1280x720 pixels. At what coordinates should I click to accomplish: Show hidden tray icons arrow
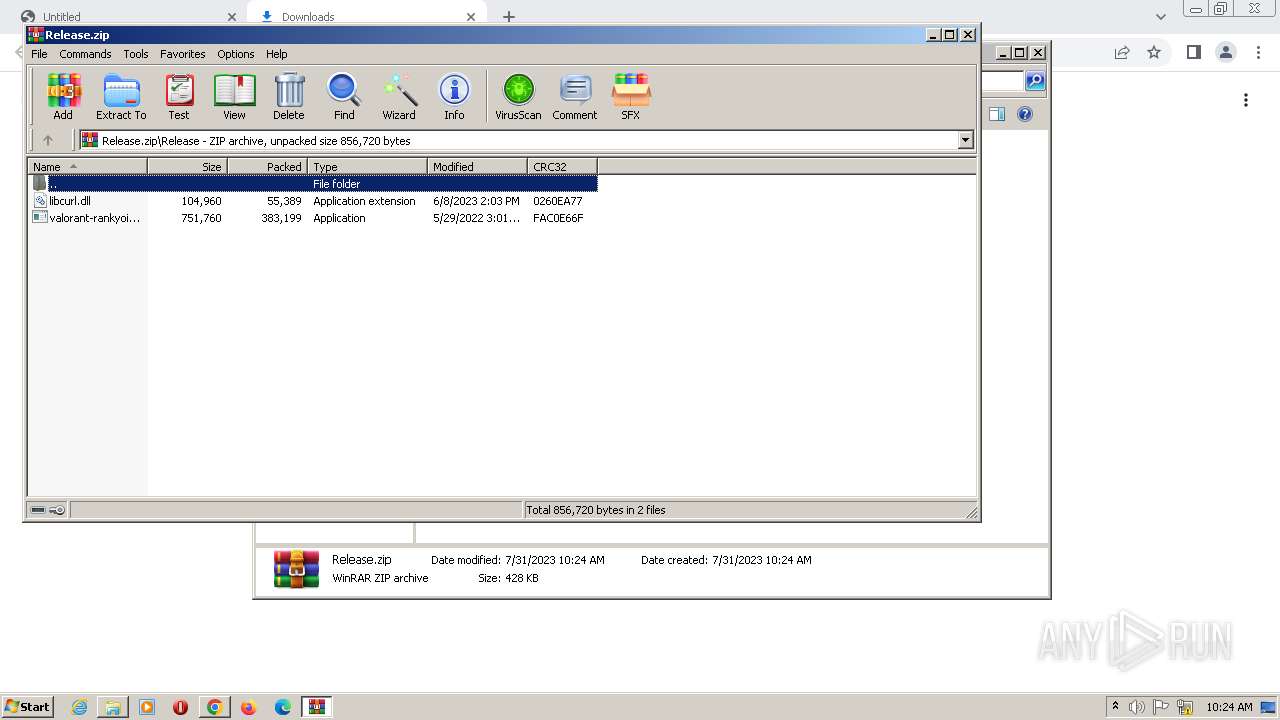[1115, 707]
